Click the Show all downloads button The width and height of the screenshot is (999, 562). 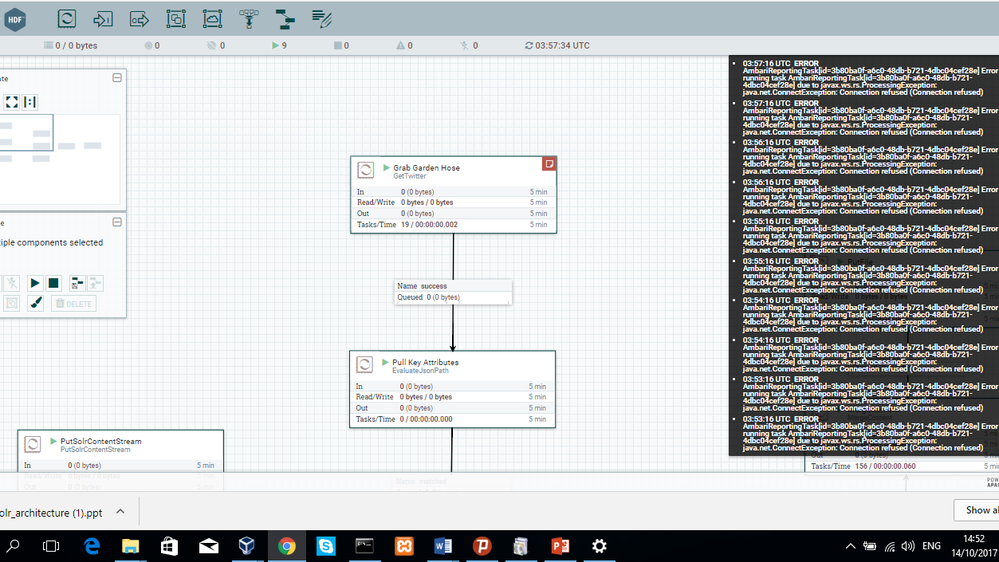click(x=979, y=511)
